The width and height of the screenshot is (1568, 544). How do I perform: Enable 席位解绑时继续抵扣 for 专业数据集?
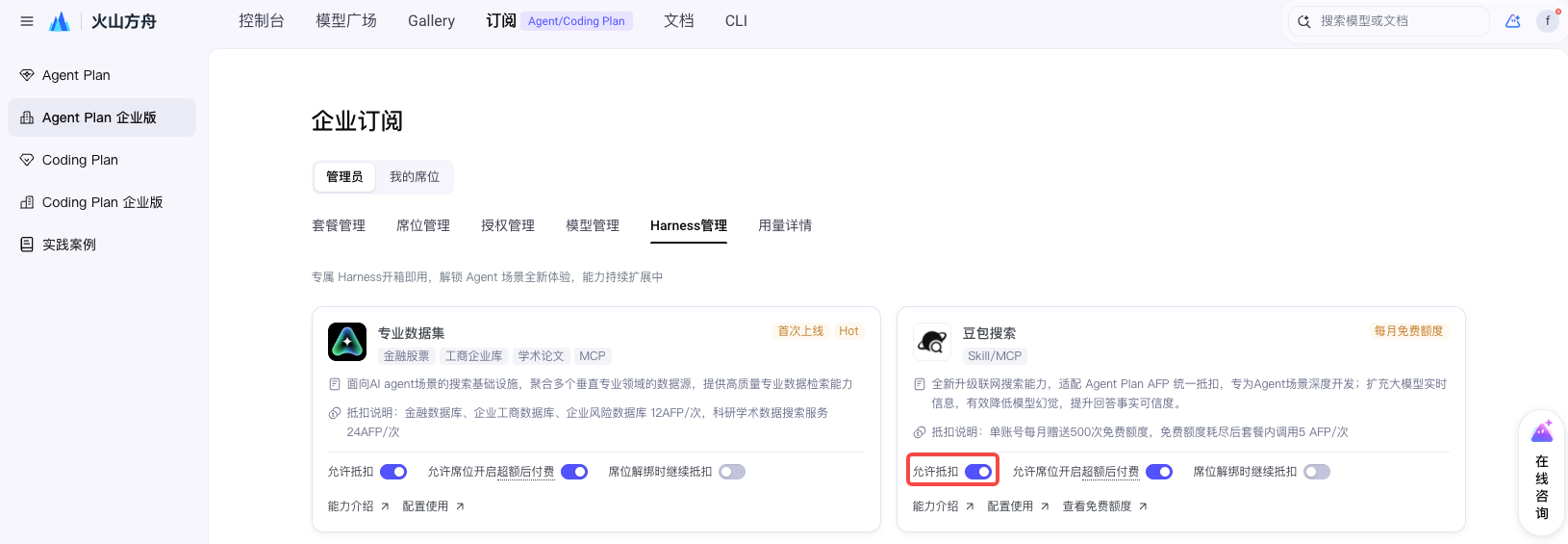point(732,472)
